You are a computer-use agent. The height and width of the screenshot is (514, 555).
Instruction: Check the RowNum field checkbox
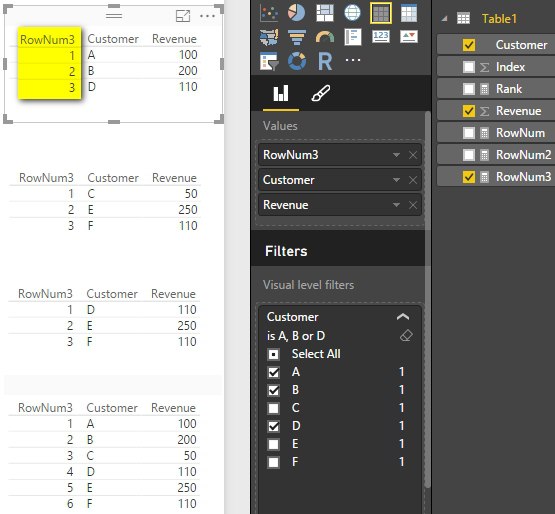(x=469, y=133)
